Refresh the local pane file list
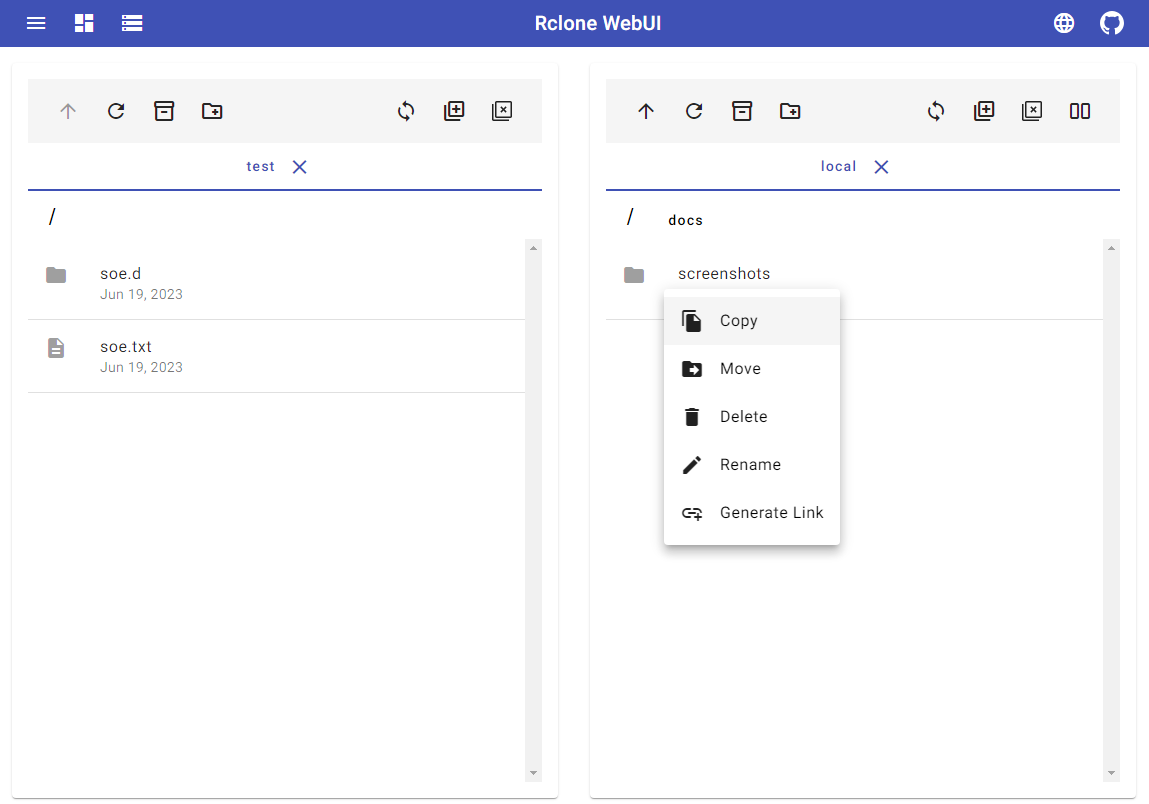Screen dimensions: 1149x804 pos(694,111)
